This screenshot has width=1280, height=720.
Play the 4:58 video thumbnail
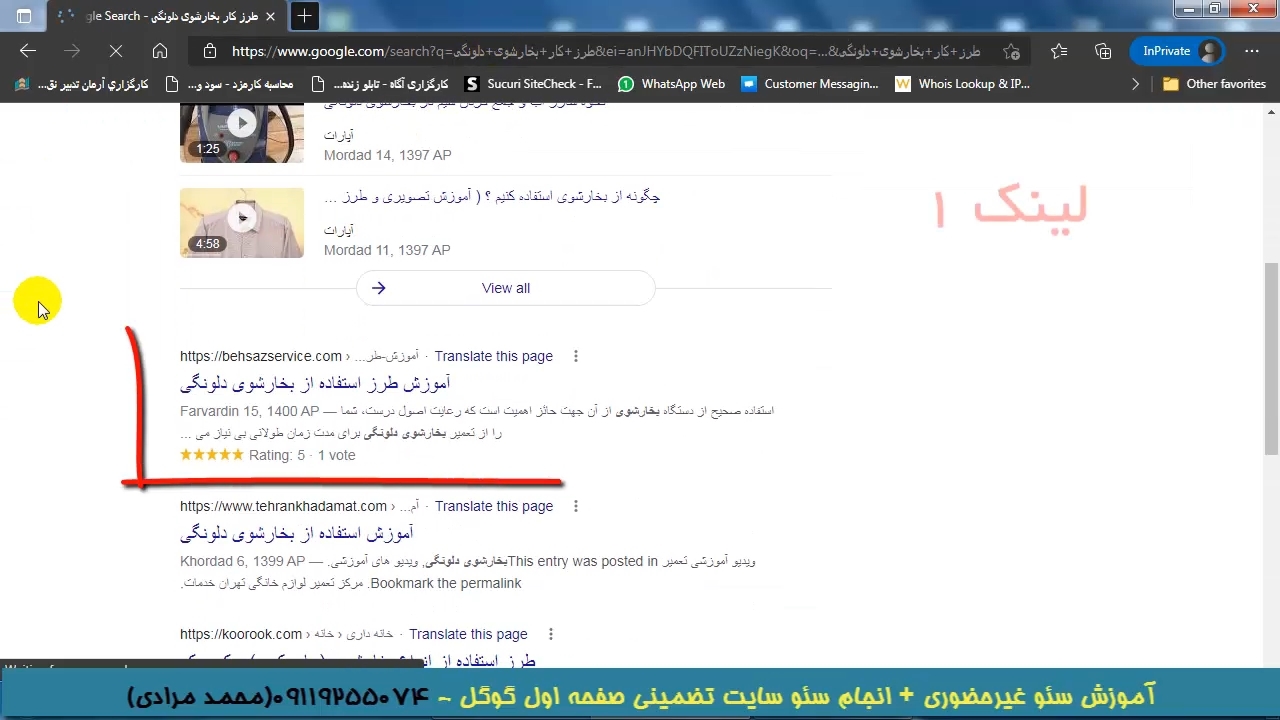tap(242, 222)
